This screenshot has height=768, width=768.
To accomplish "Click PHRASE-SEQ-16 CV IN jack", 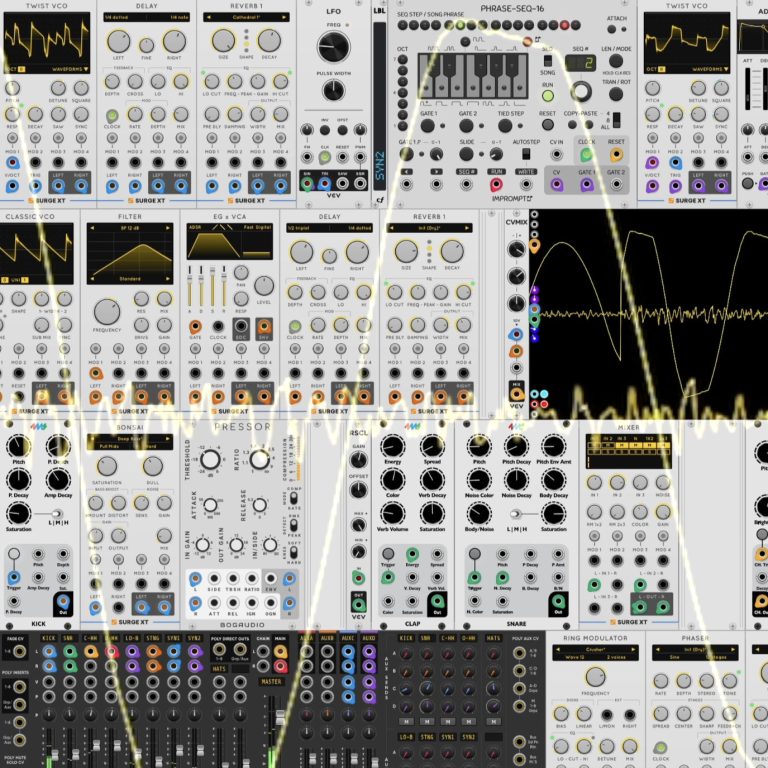I will pos(556,155).
